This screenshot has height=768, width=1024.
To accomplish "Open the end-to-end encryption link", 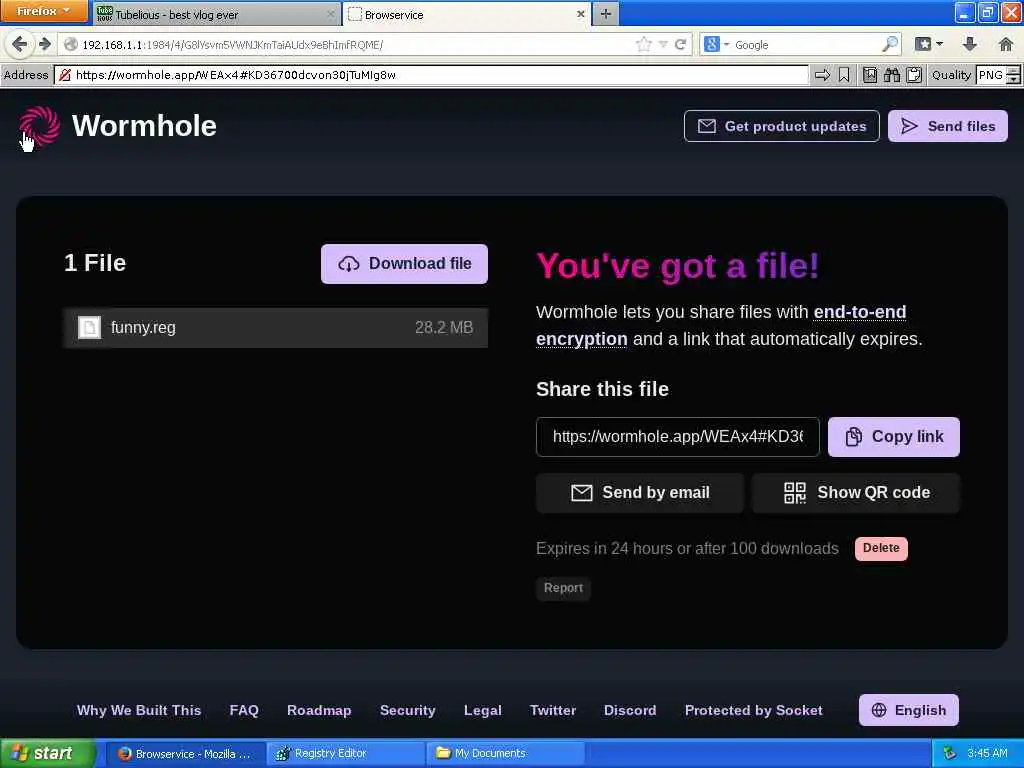I will 721,325.
